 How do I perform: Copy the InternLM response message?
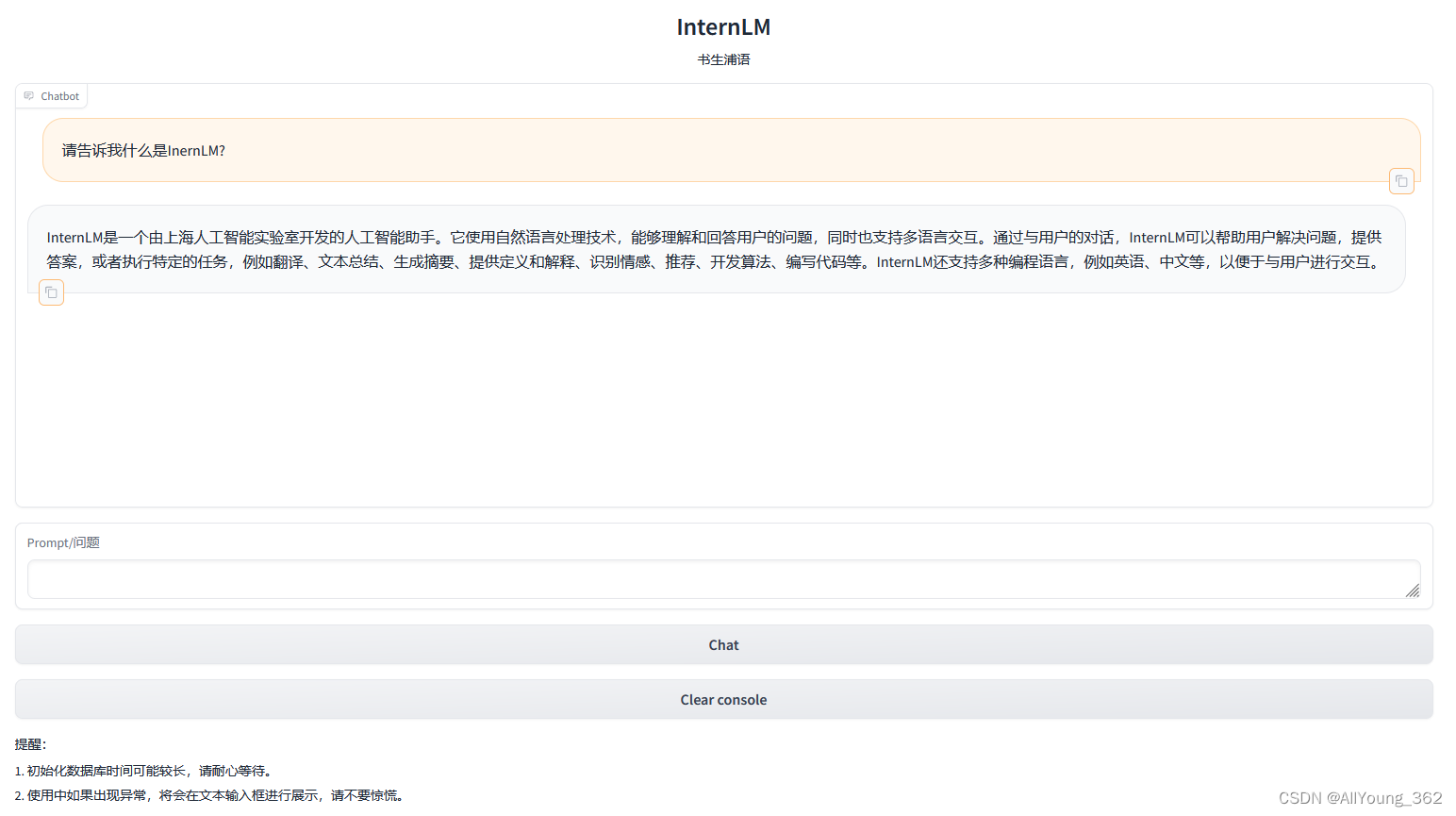[52, 292]
